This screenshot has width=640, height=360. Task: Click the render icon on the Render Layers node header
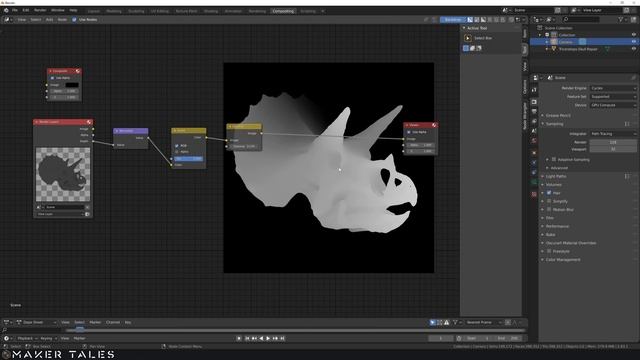pyautogui.click(x=89, y=122)
